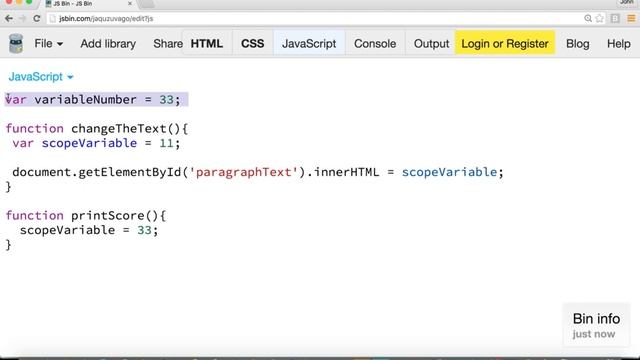The height and width of the screenshot is (360, 640).
Task: Toggle the Console panel
Action: [375, 44]
